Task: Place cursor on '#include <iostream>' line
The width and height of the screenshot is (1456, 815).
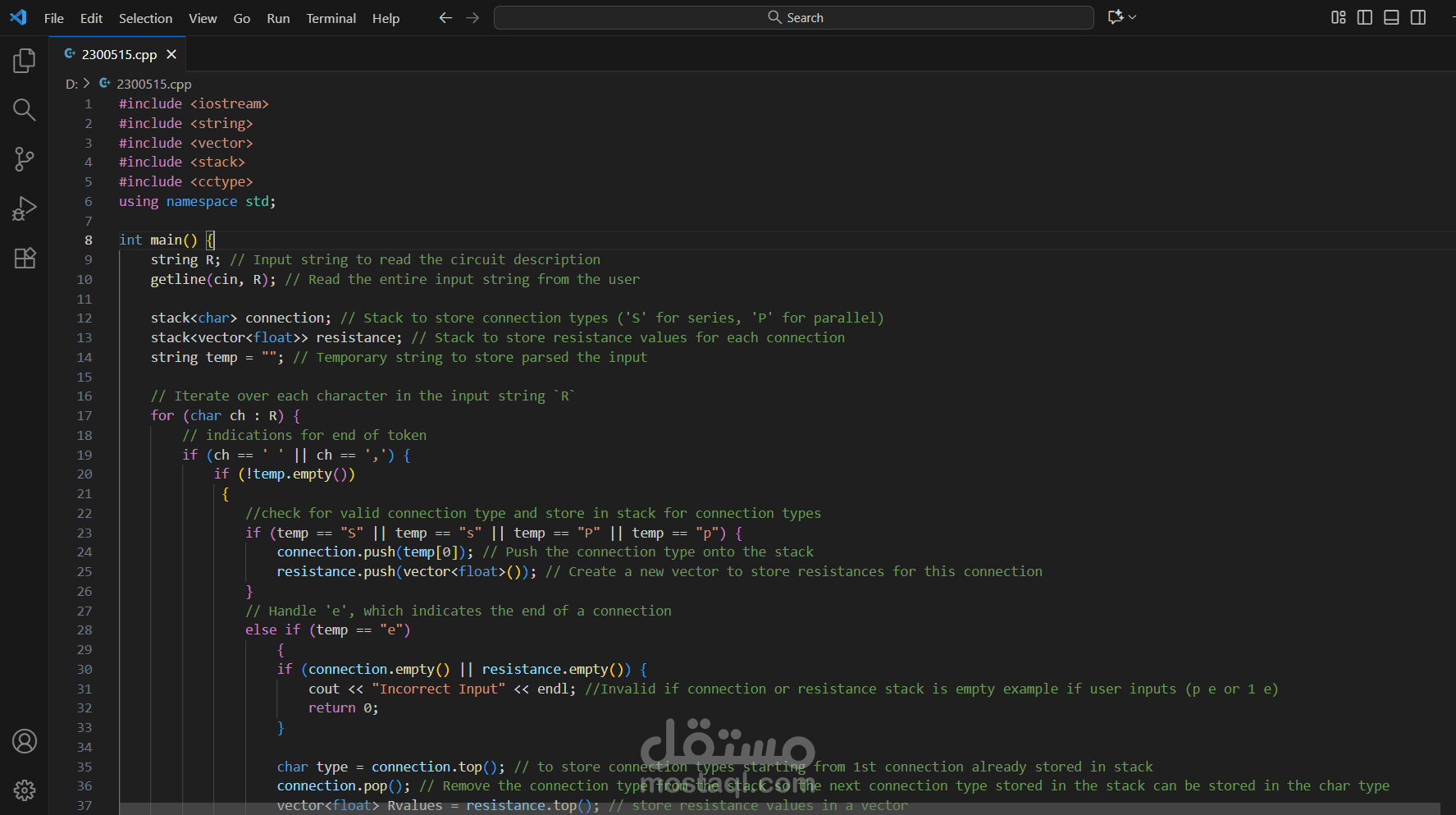Action: (194, 103)
